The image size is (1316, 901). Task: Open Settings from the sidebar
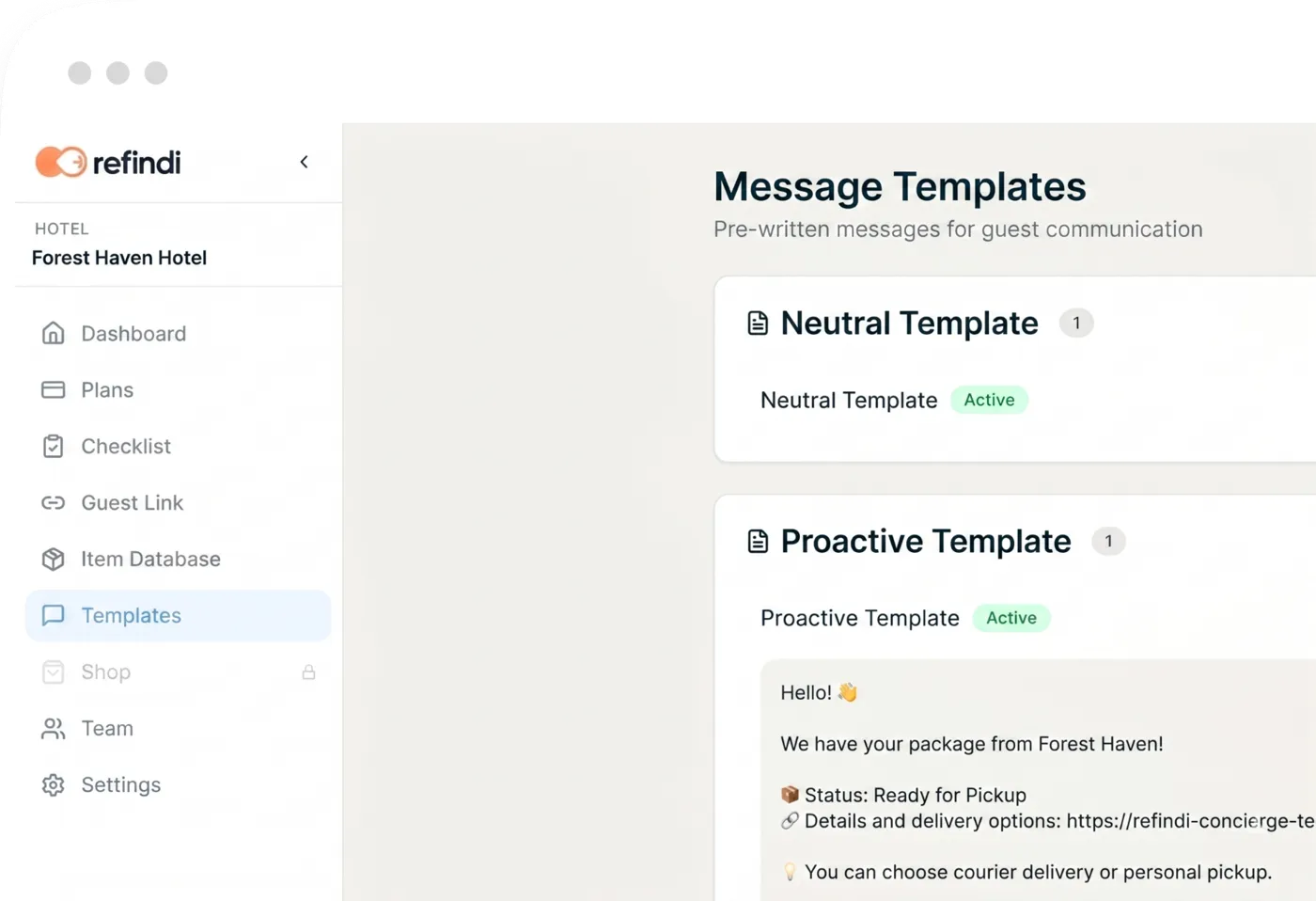[178, 784]
